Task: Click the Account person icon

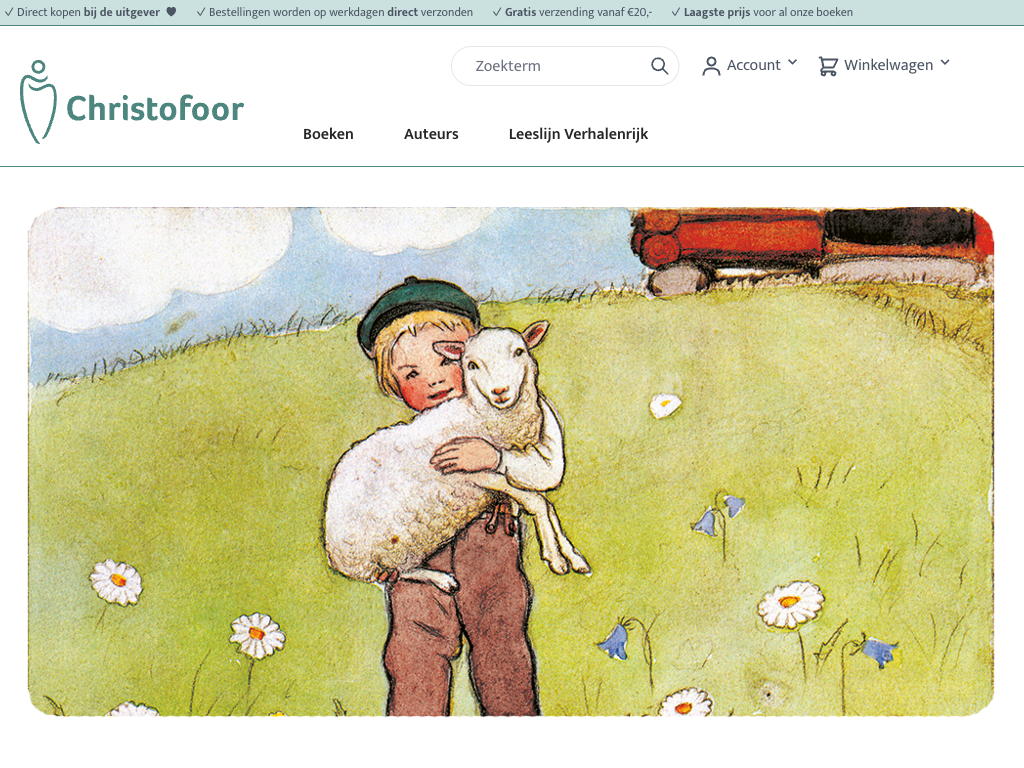Action: pyautogui.click(x=711, y=66)
